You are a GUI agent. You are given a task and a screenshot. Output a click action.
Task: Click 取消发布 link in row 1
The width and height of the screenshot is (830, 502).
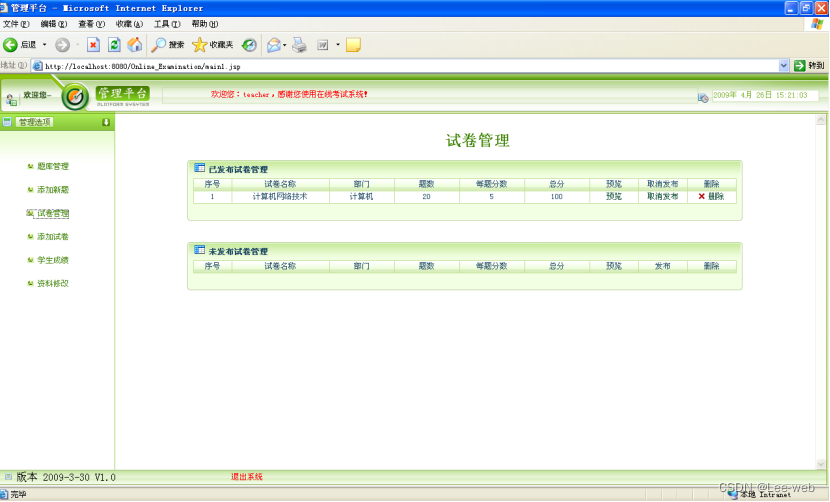[x=662, y=196]
